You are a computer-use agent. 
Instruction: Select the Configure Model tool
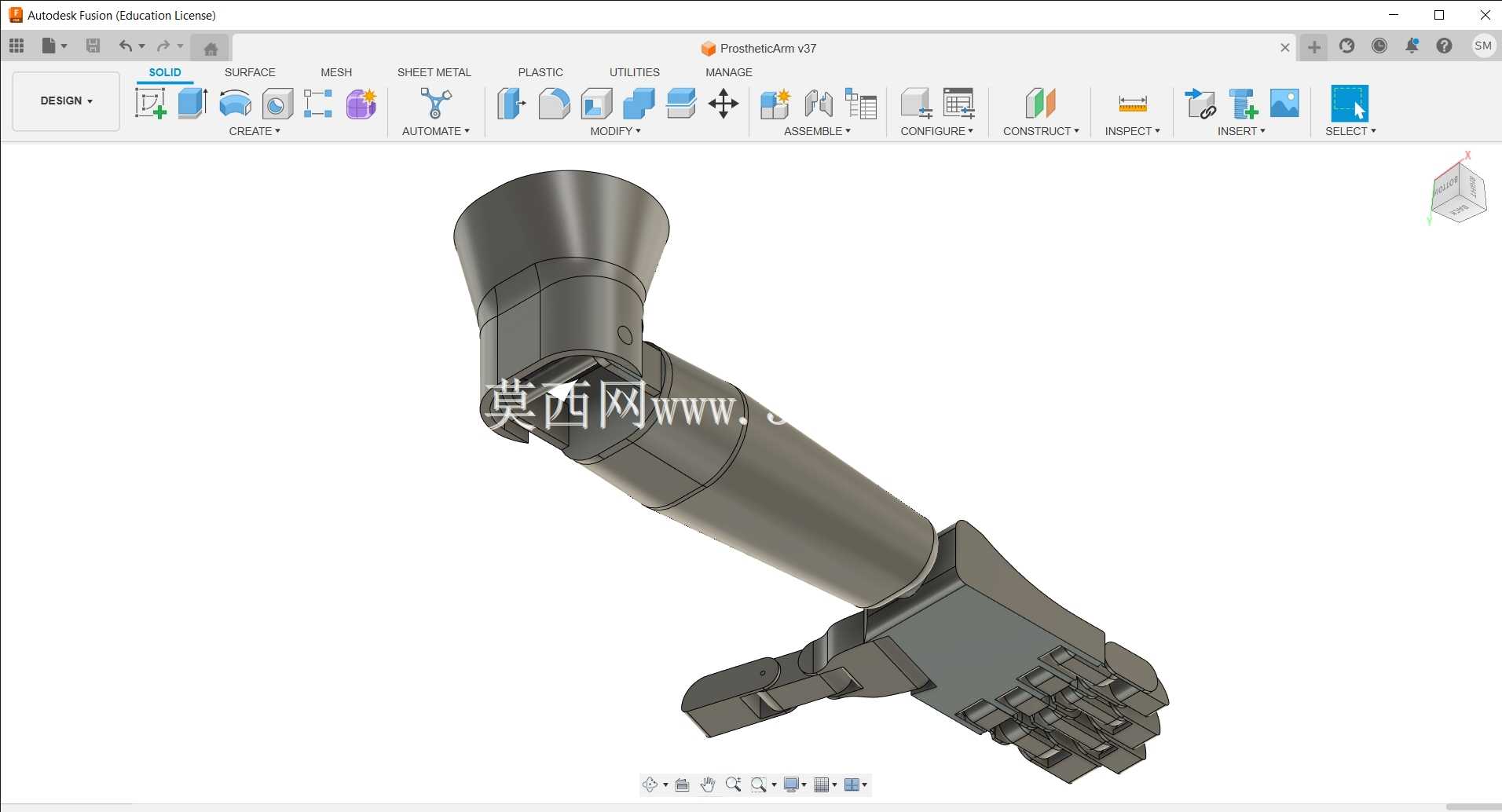916,103
